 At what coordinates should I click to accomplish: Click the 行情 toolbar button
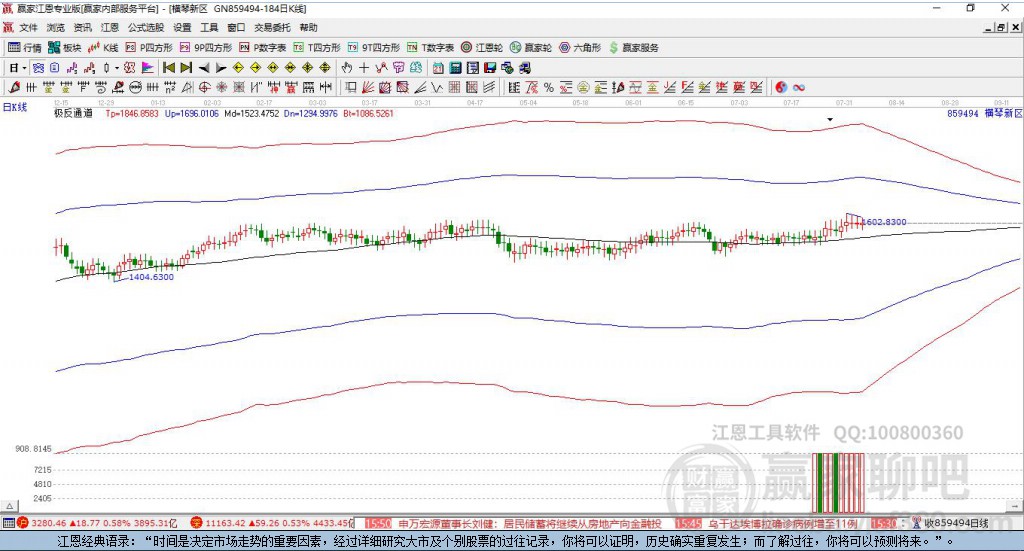[25, 48]
